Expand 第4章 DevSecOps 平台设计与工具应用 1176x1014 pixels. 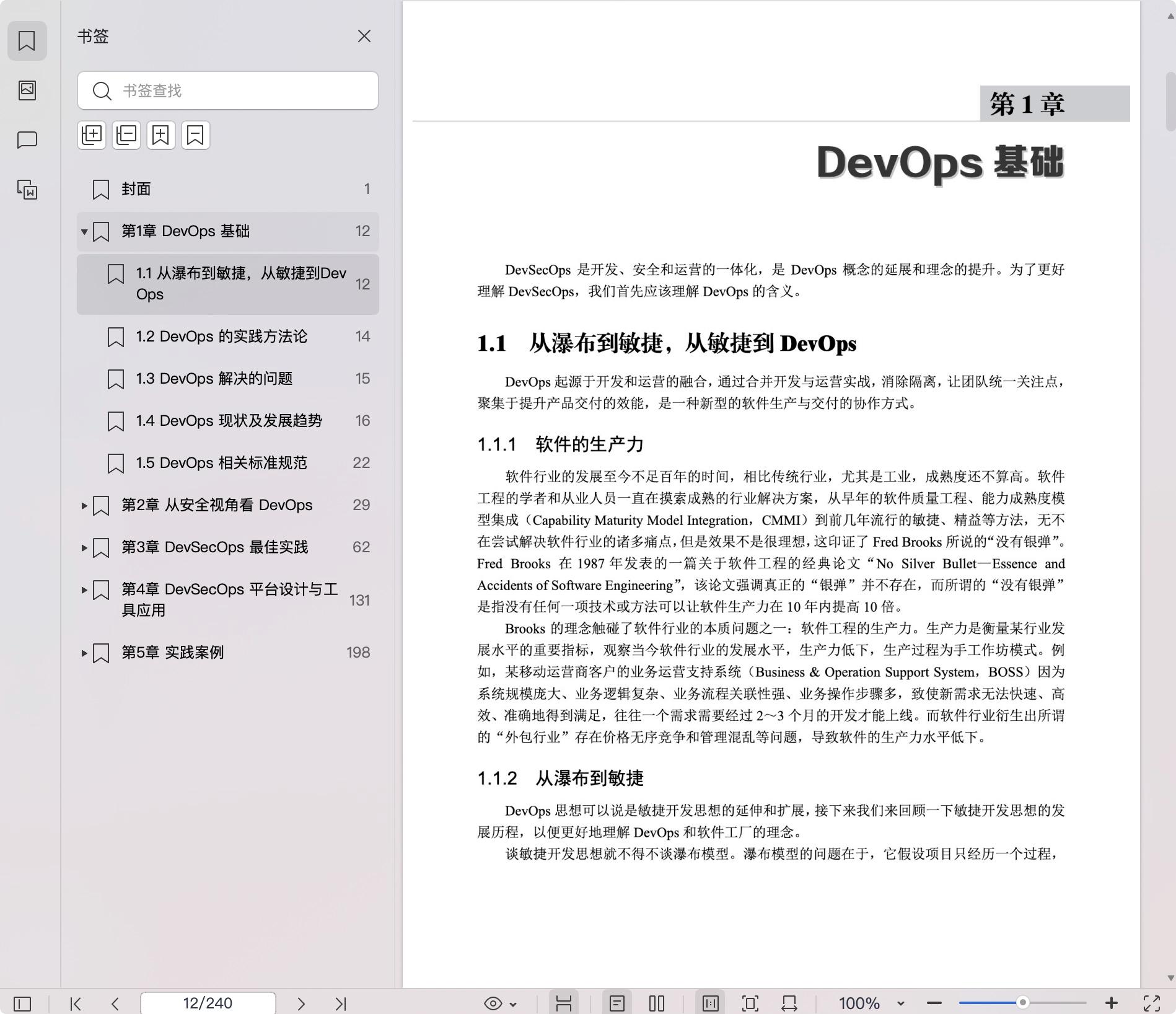click(x=84, y=590)
